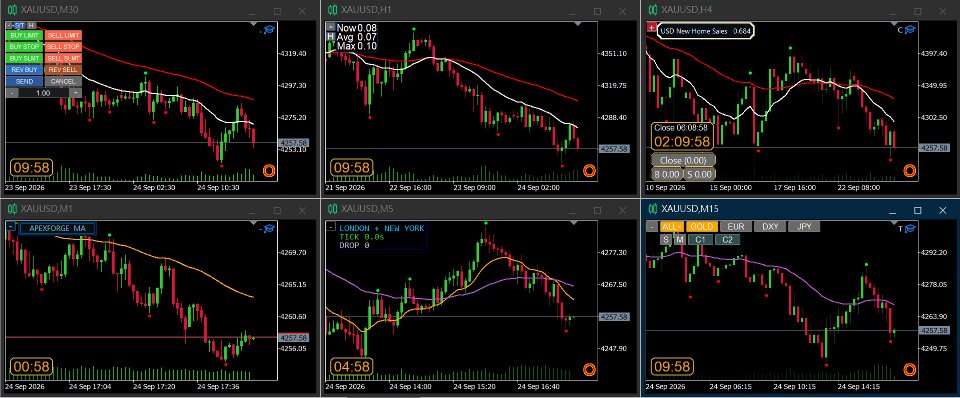The height and width of the screenshot is (398, 960).
Task: Toggle the M button in M15 chart
Action: point(680,239)
